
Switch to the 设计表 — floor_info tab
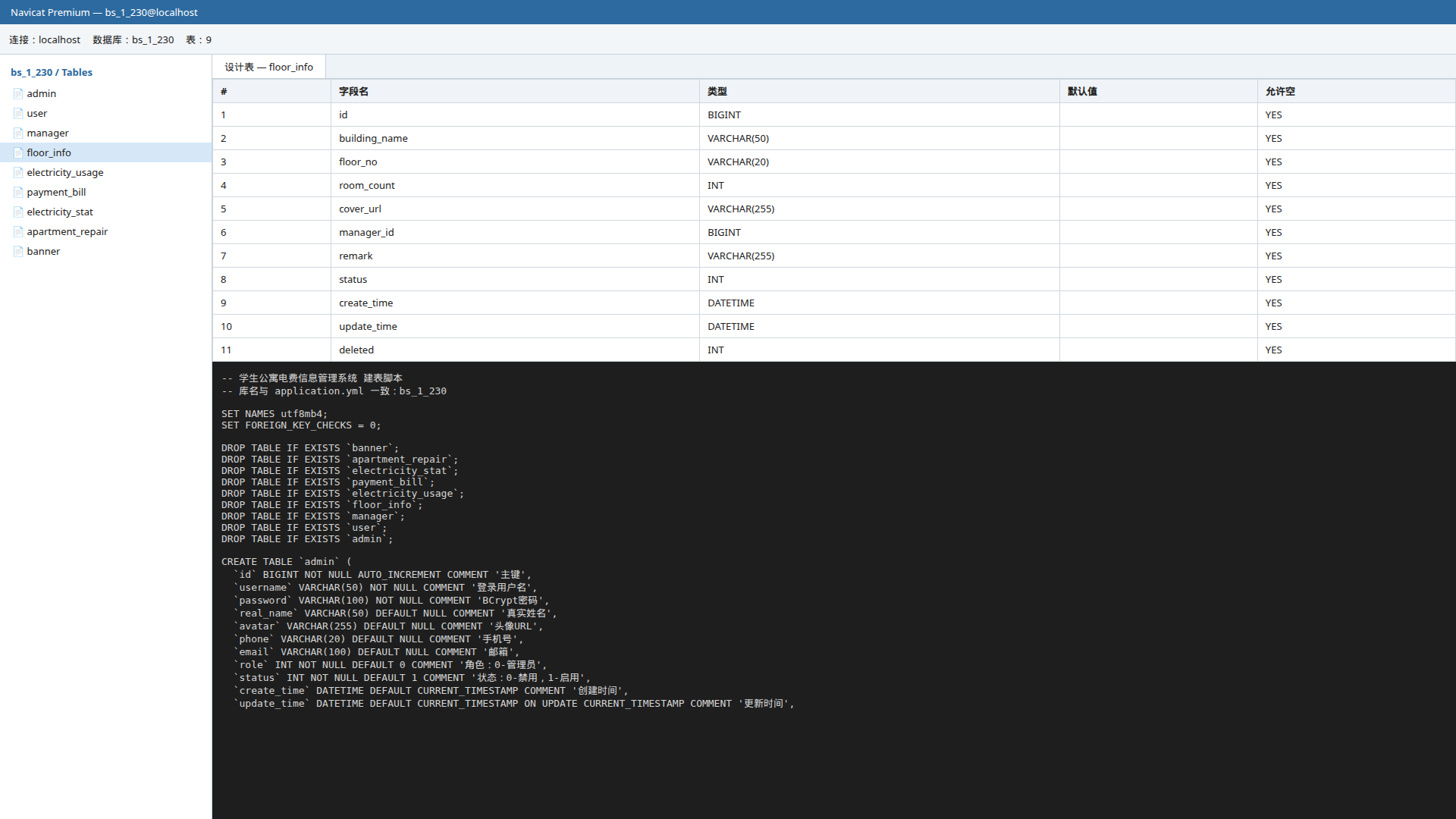pyautogui.click(x=268, y=67)
